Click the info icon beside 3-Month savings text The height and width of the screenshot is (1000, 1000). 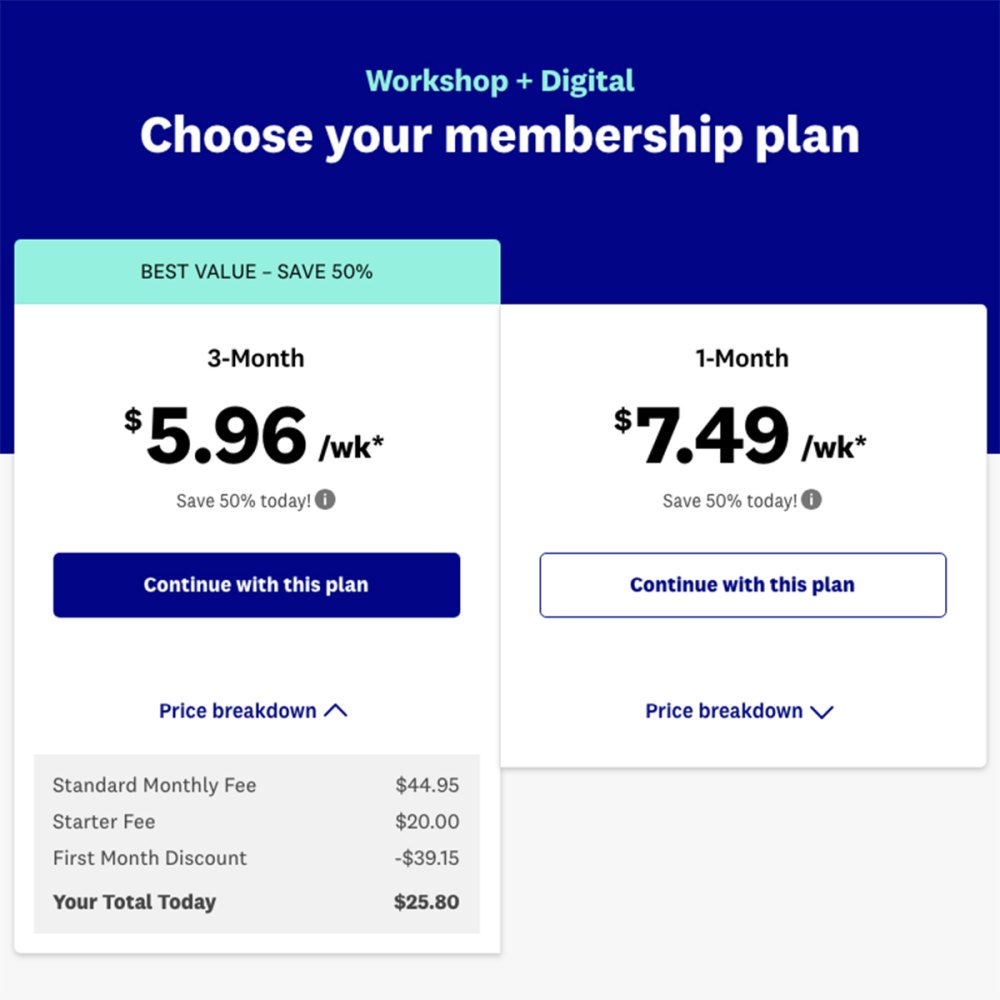[324, 500]
